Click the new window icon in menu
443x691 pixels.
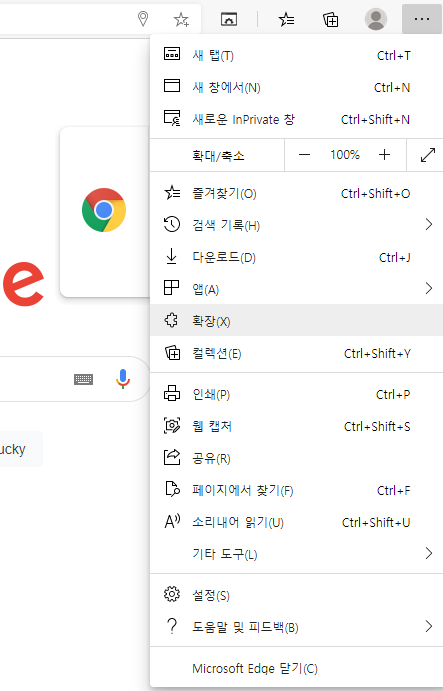click(172, 85)
